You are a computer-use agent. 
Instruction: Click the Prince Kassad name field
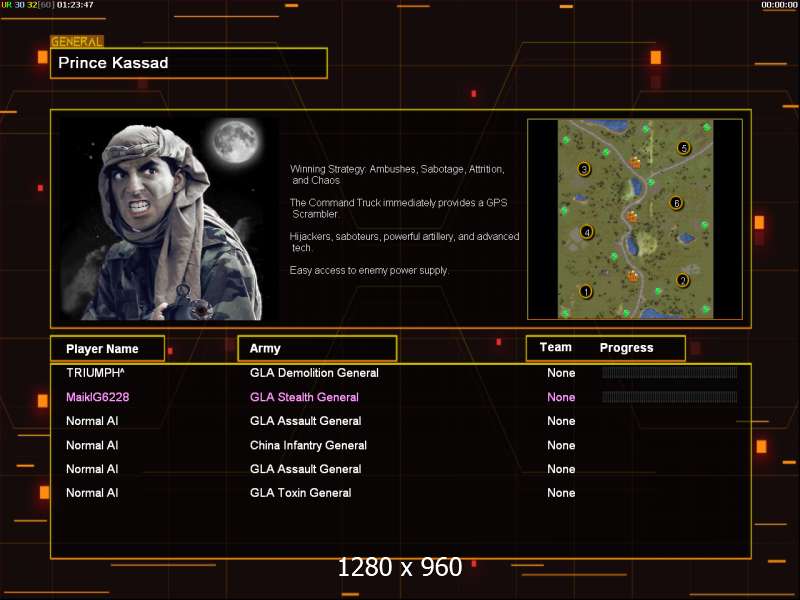pos(189,63)
